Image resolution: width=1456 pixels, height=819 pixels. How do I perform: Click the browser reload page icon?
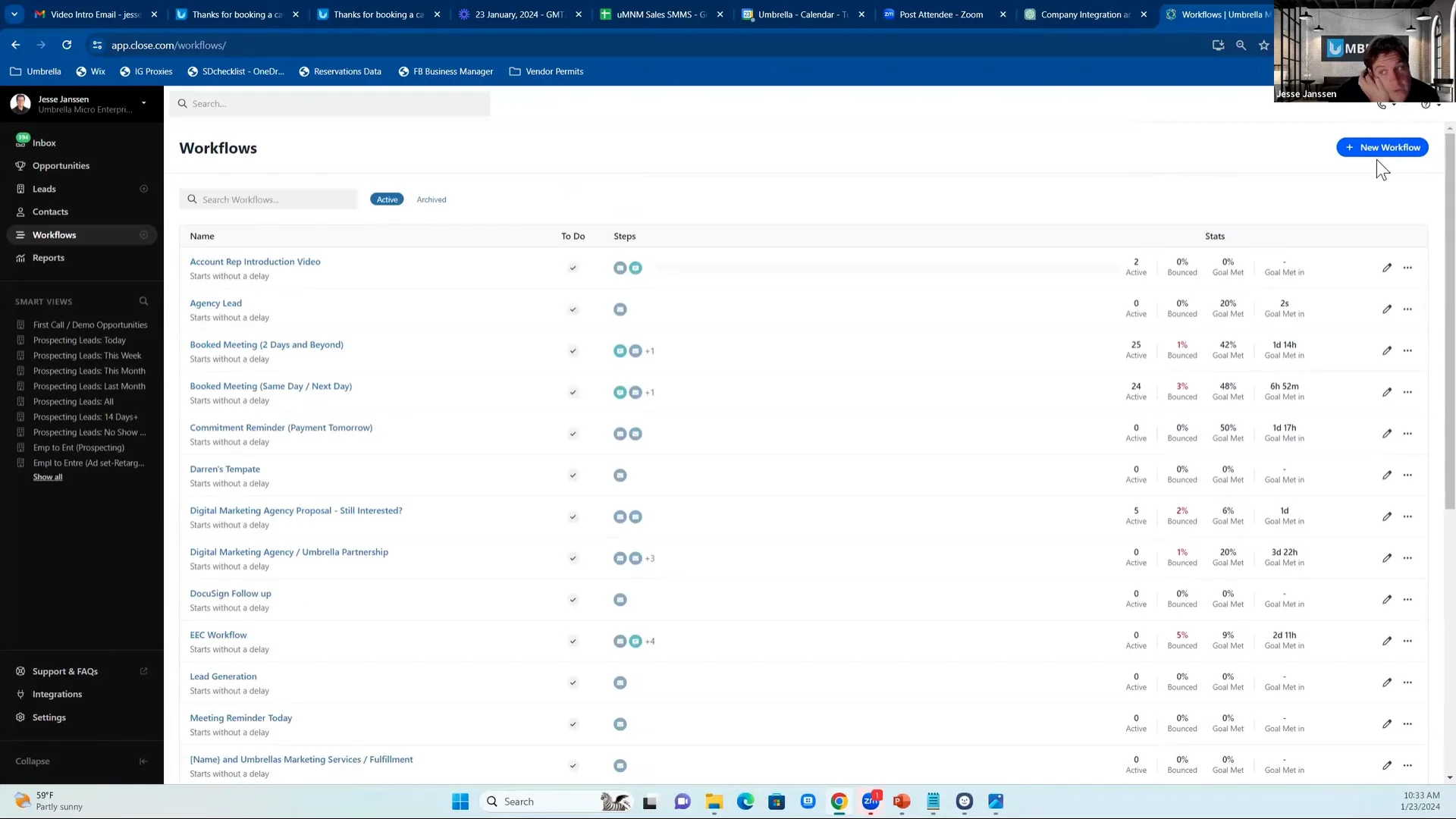(67, 45)
